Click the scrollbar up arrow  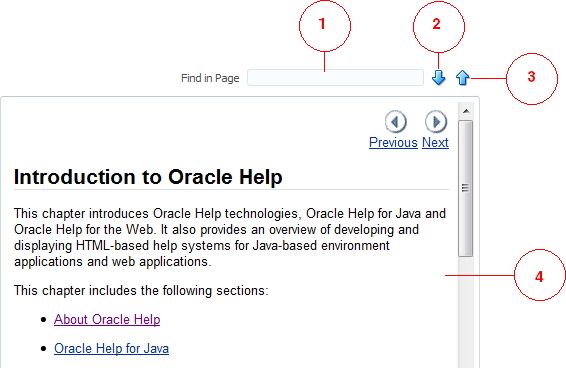466,111
